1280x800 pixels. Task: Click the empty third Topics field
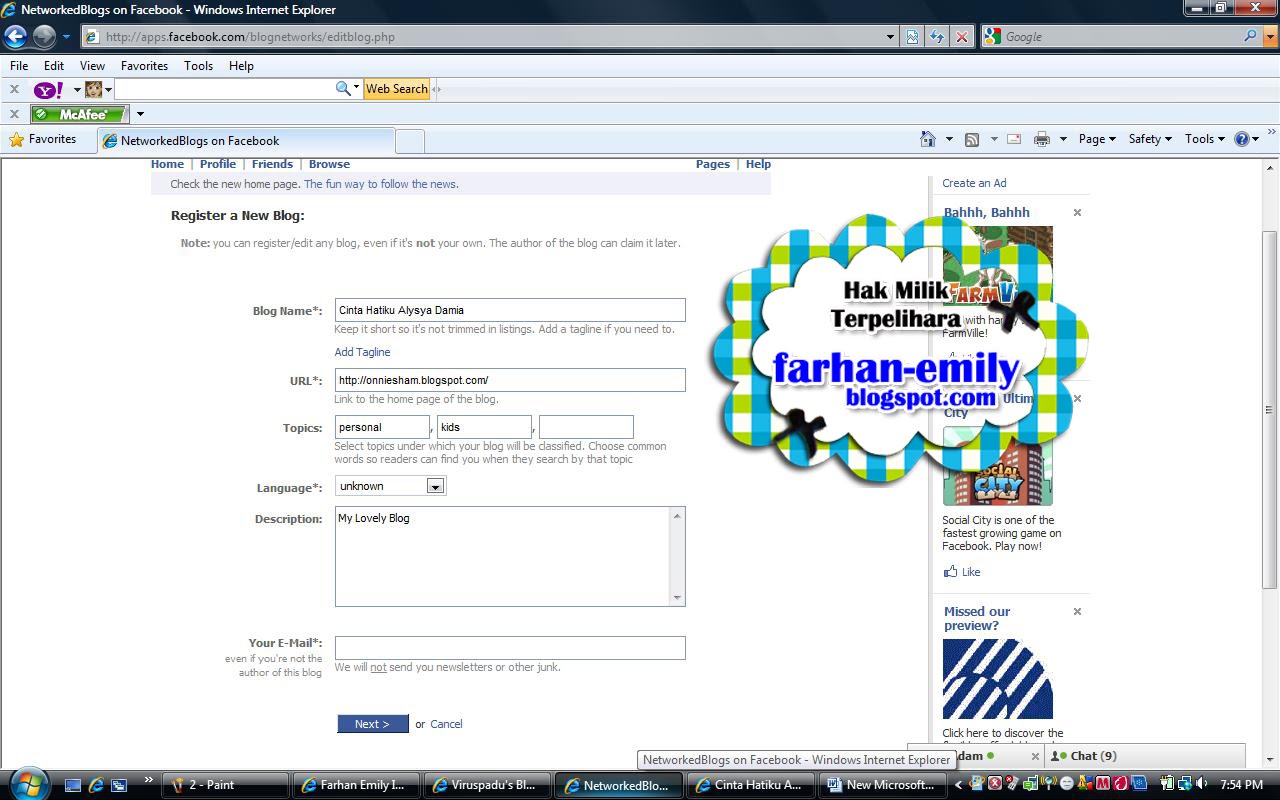tap(586, 427)
